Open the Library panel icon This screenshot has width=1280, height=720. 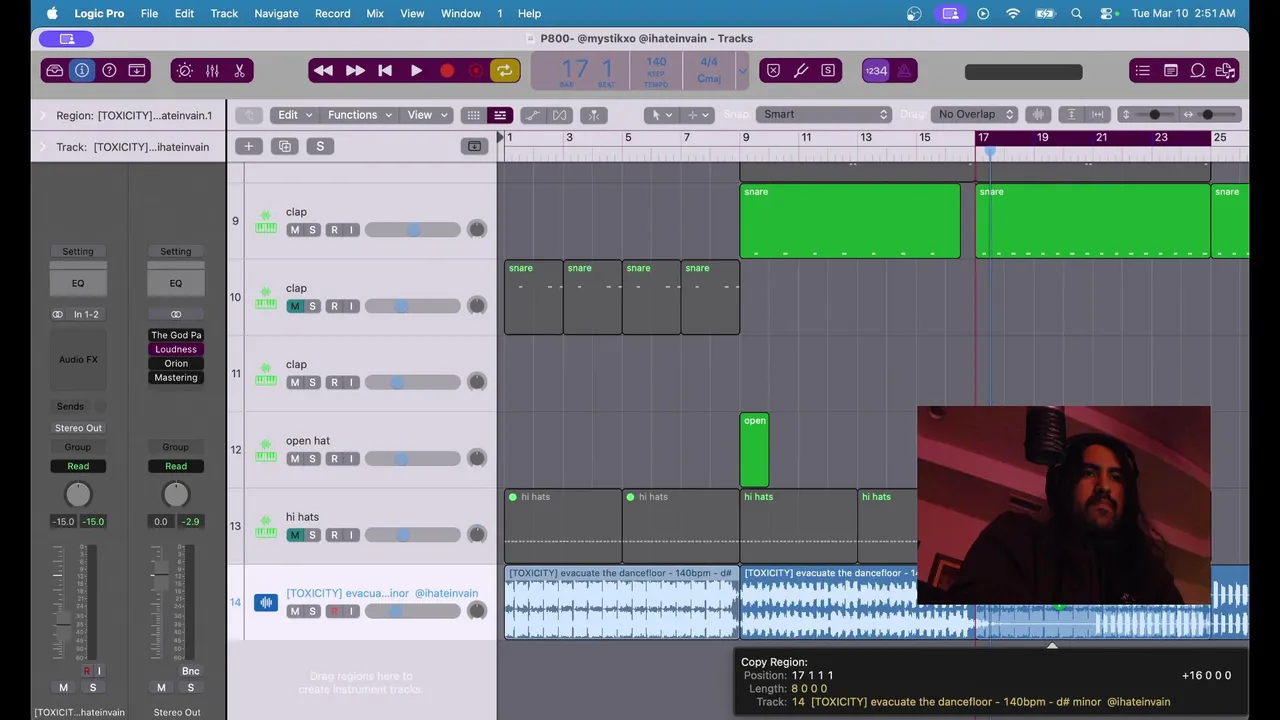[x=55, y=71]
